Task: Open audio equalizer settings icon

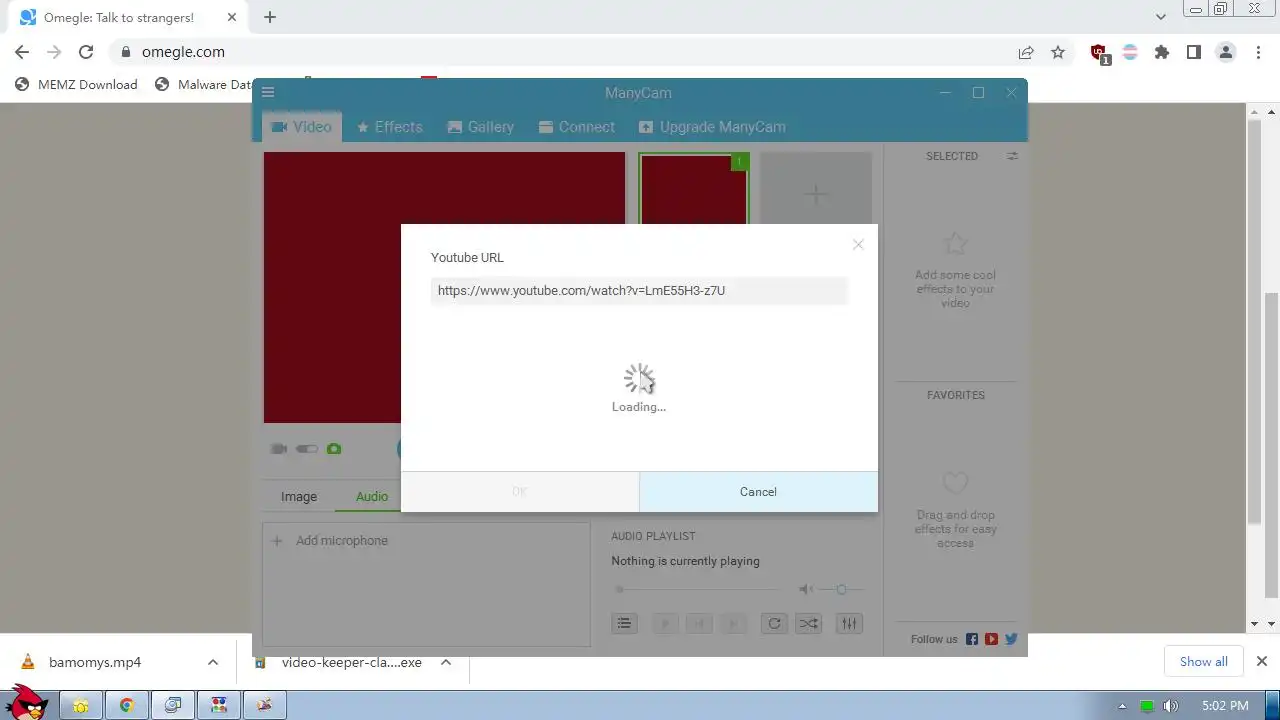Action: (x=849, y=623)
